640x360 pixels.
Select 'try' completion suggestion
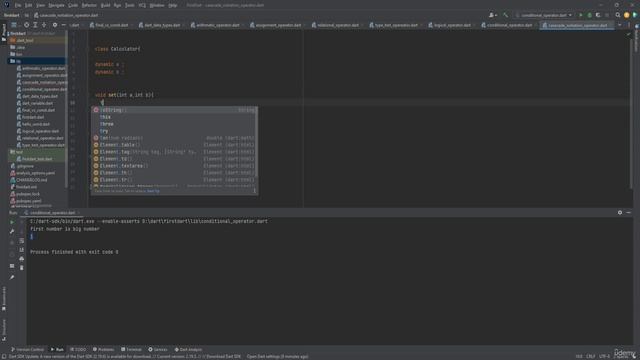[173, 131]
